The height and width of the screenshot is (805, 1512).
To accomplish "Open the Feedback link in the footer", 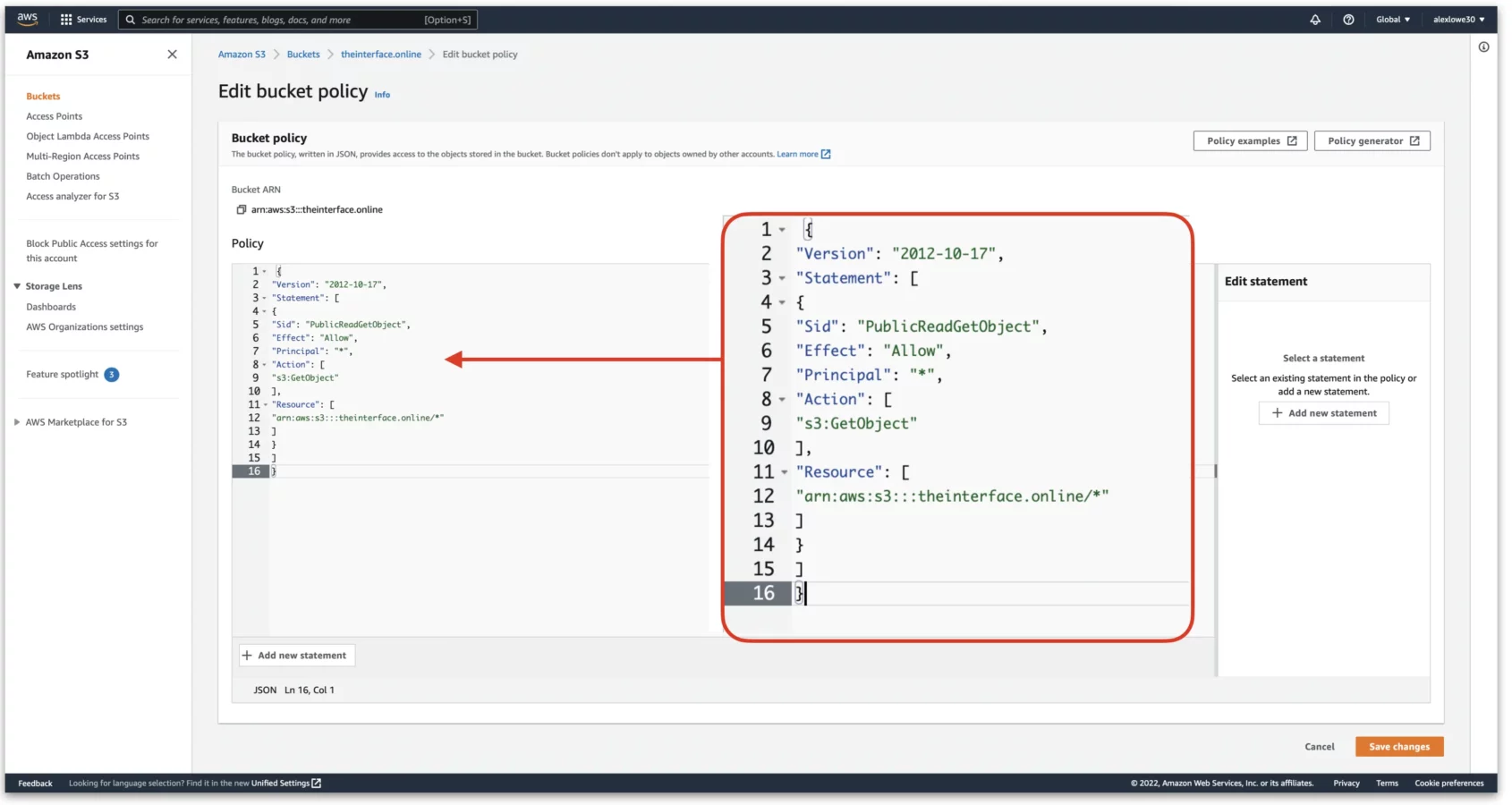I will [35, 784].
